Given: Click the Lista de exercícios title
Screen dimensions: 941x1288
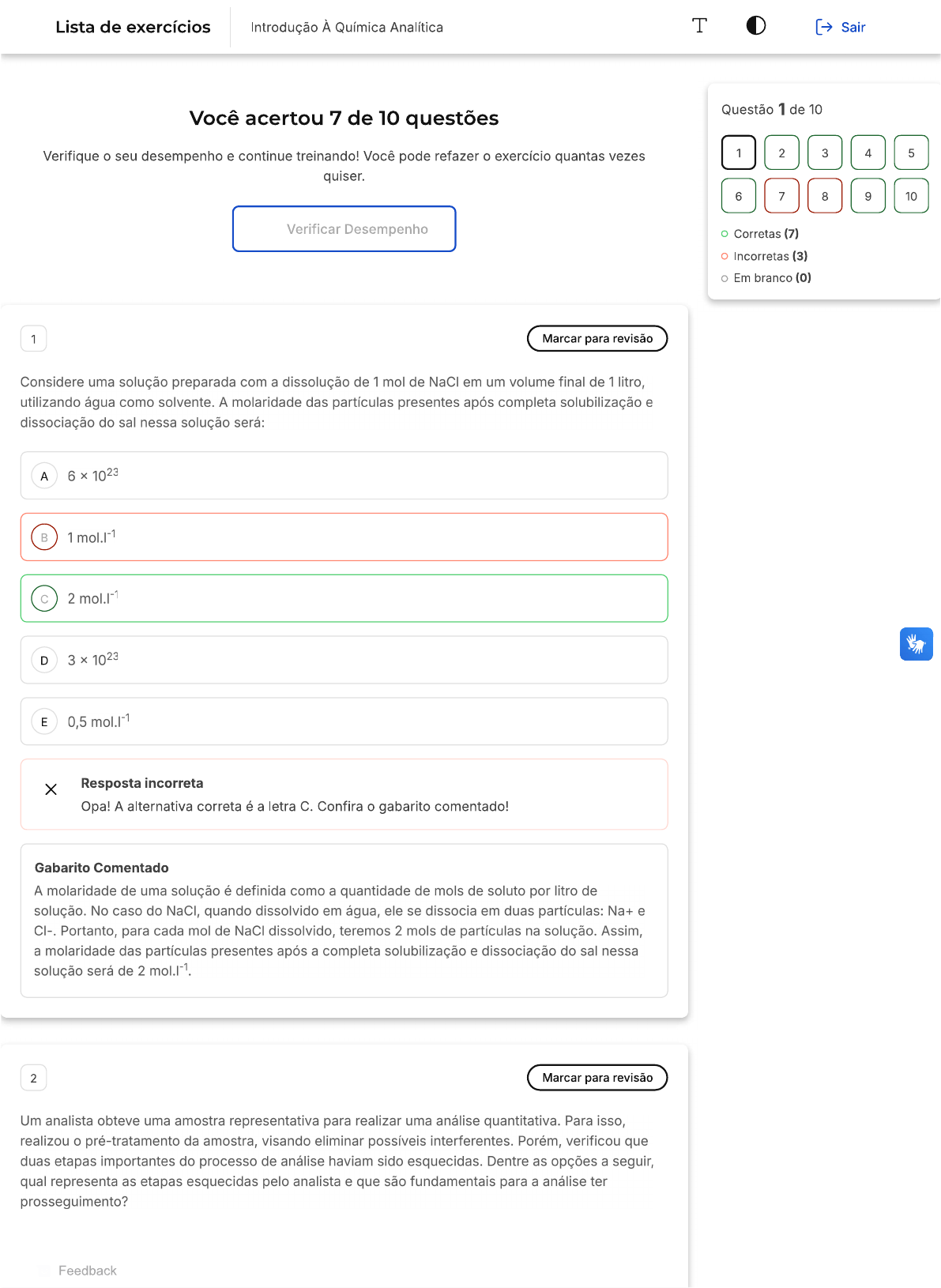Looking at the screenshot, I should (x=133, y=28).
